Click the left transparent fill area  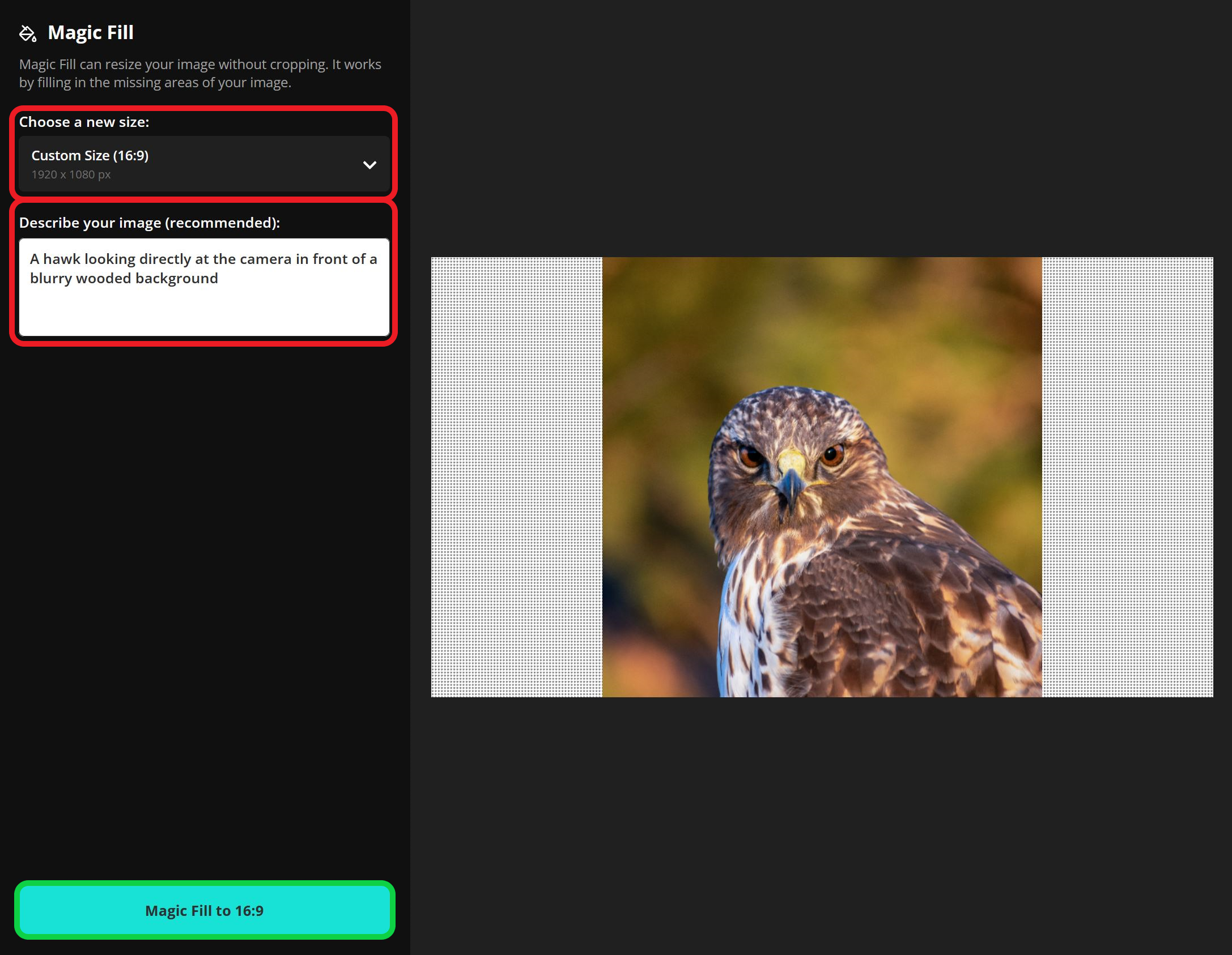tap(516, 477)
